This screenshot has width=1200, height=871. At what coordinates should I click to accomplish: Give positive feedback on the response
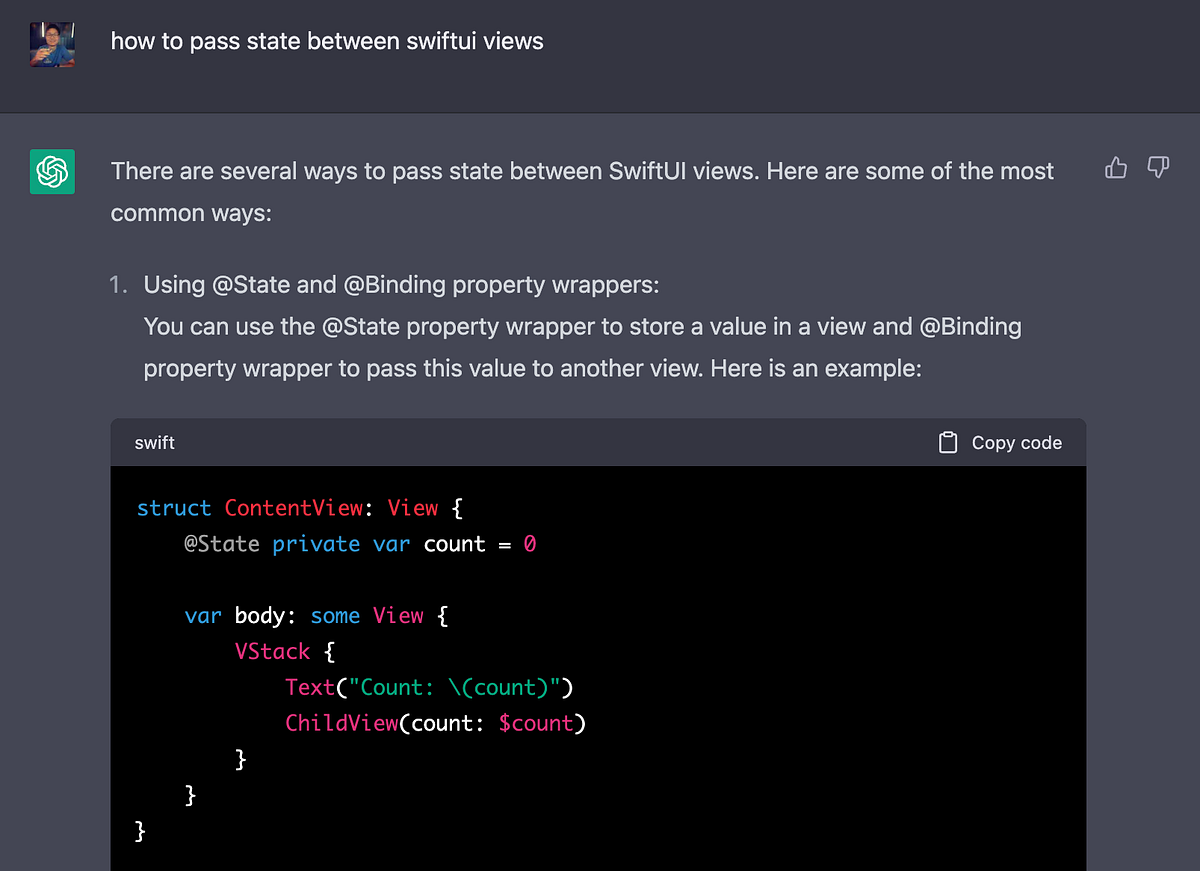[1115, 168]
